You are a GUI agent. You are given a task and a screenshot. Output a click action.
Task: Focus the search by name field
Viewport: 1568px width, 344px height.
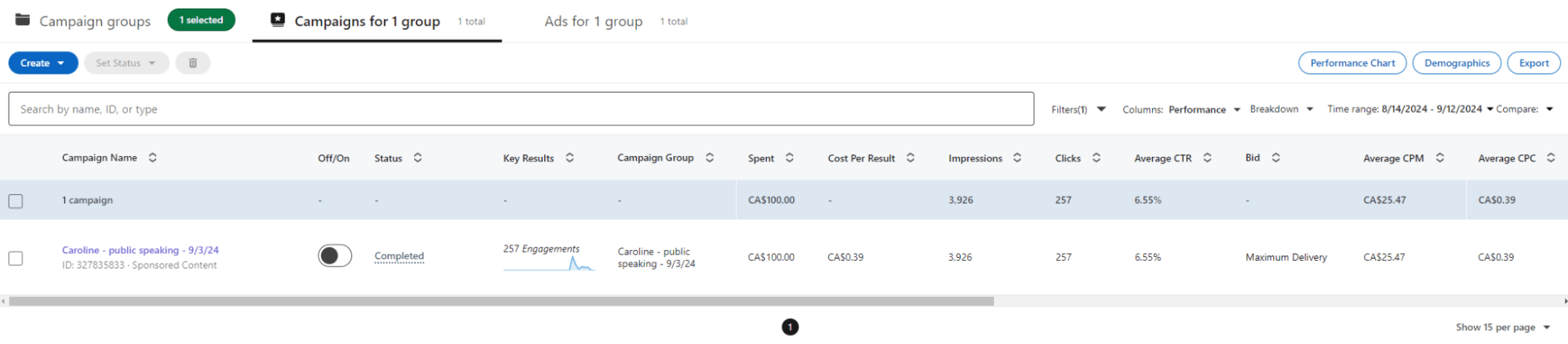click(521, 109)
